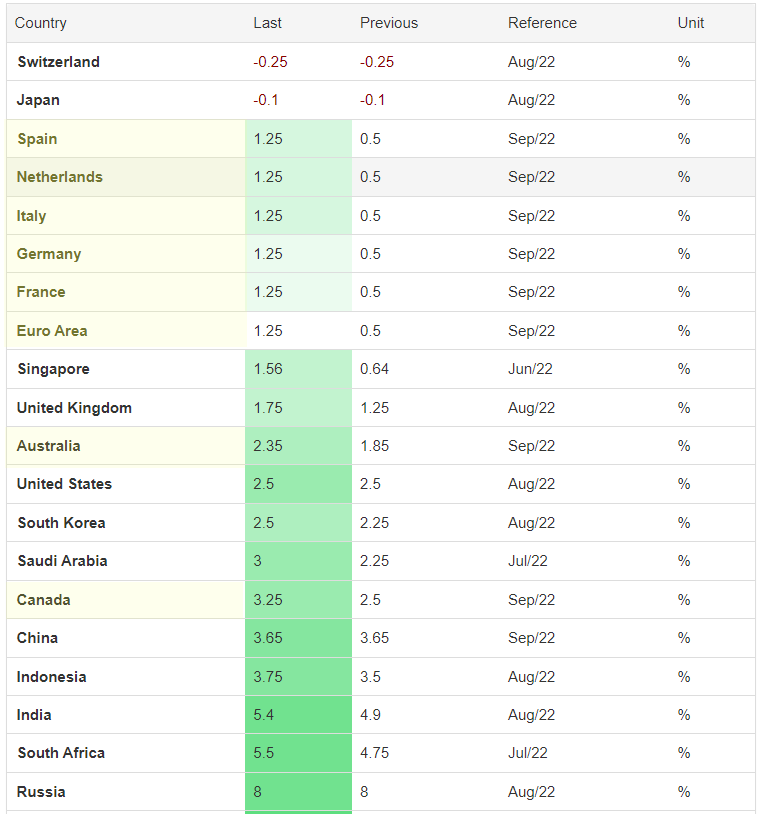Click the Singapore country name
The height and width of the screenshot is (814, 758).
(53, 369)
